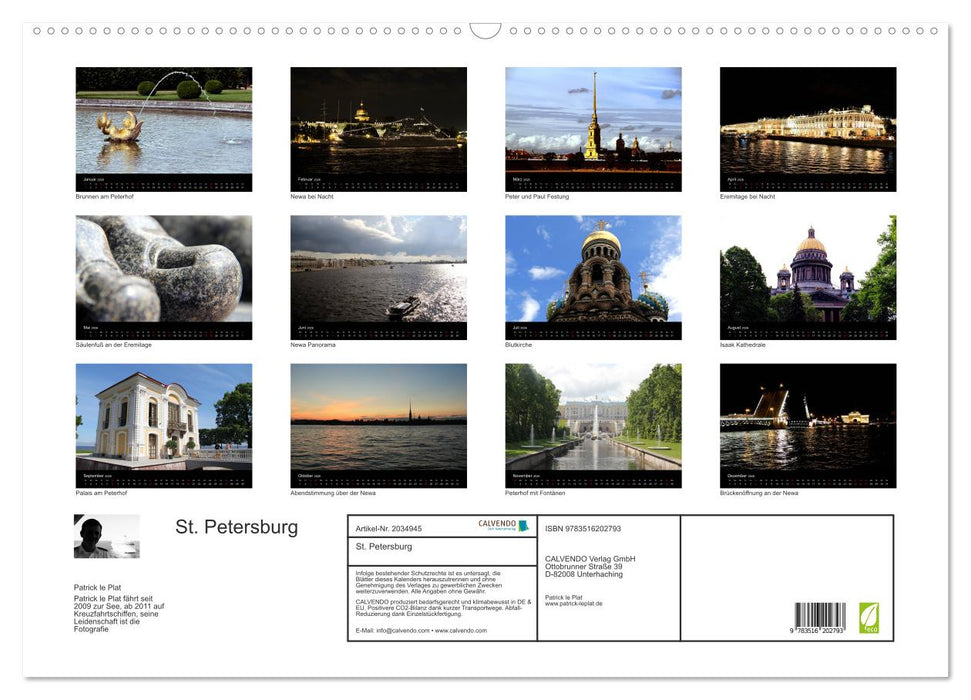Select the September 'Palais am Peterhof' thumbnail
The image size is (971, 700).
163,422
